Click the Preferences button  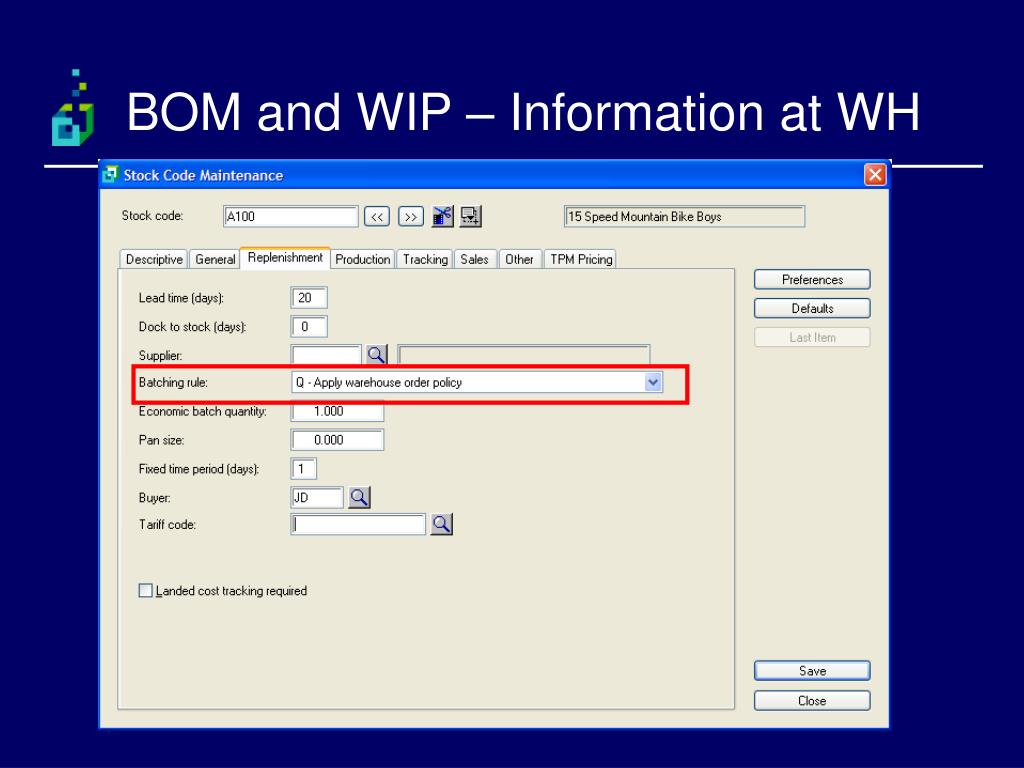point(812,280)
